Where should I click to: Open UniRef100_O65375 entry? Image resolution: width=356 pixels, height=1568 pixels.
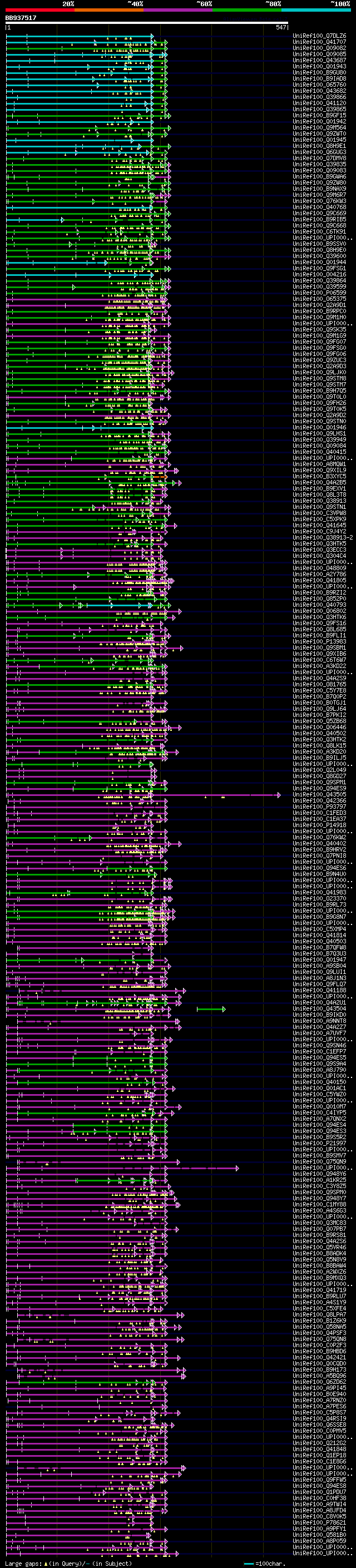[x=319, y=299]
